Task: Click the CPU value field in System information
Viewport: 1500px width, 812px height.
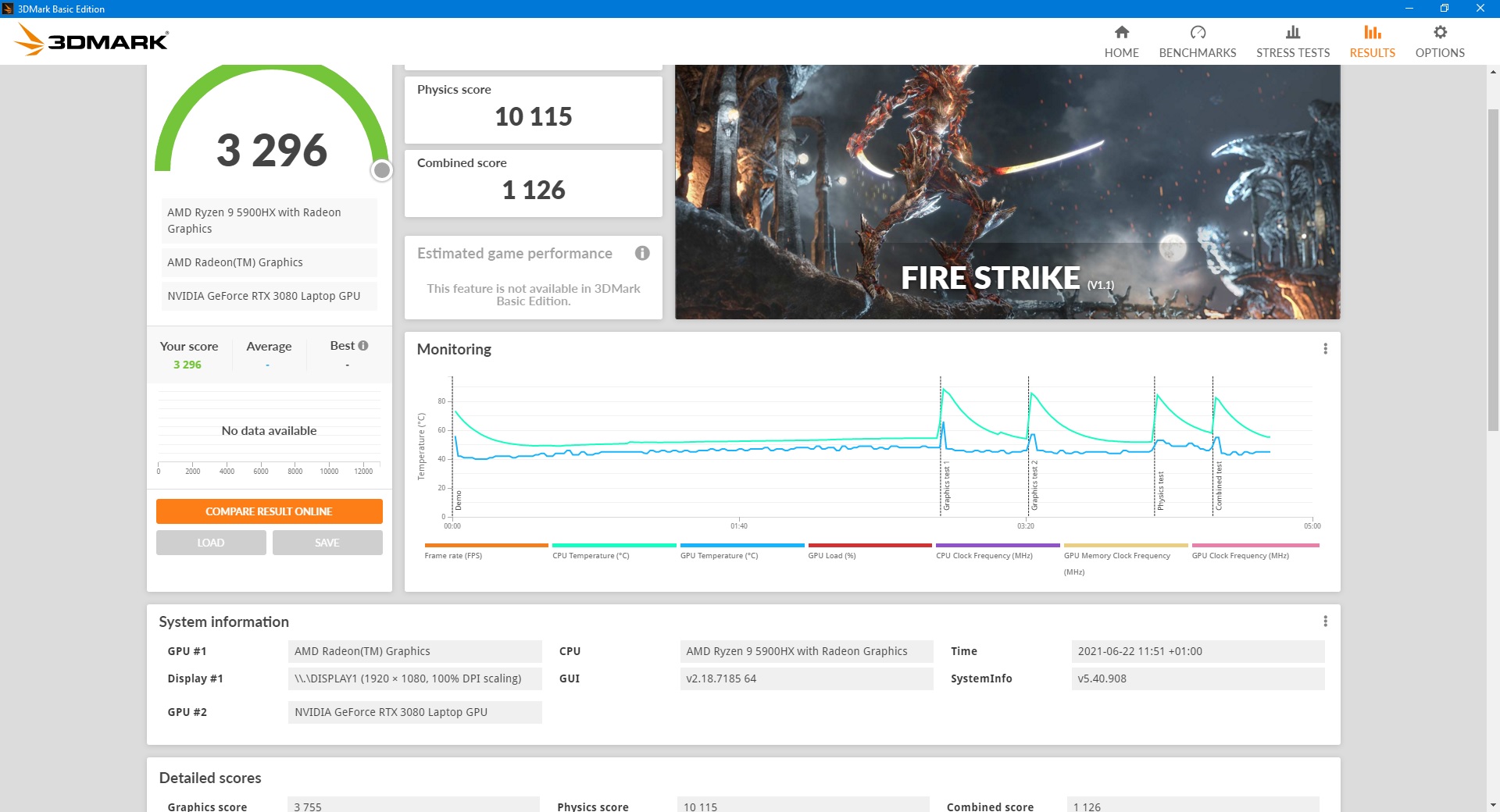Action: 806,651
